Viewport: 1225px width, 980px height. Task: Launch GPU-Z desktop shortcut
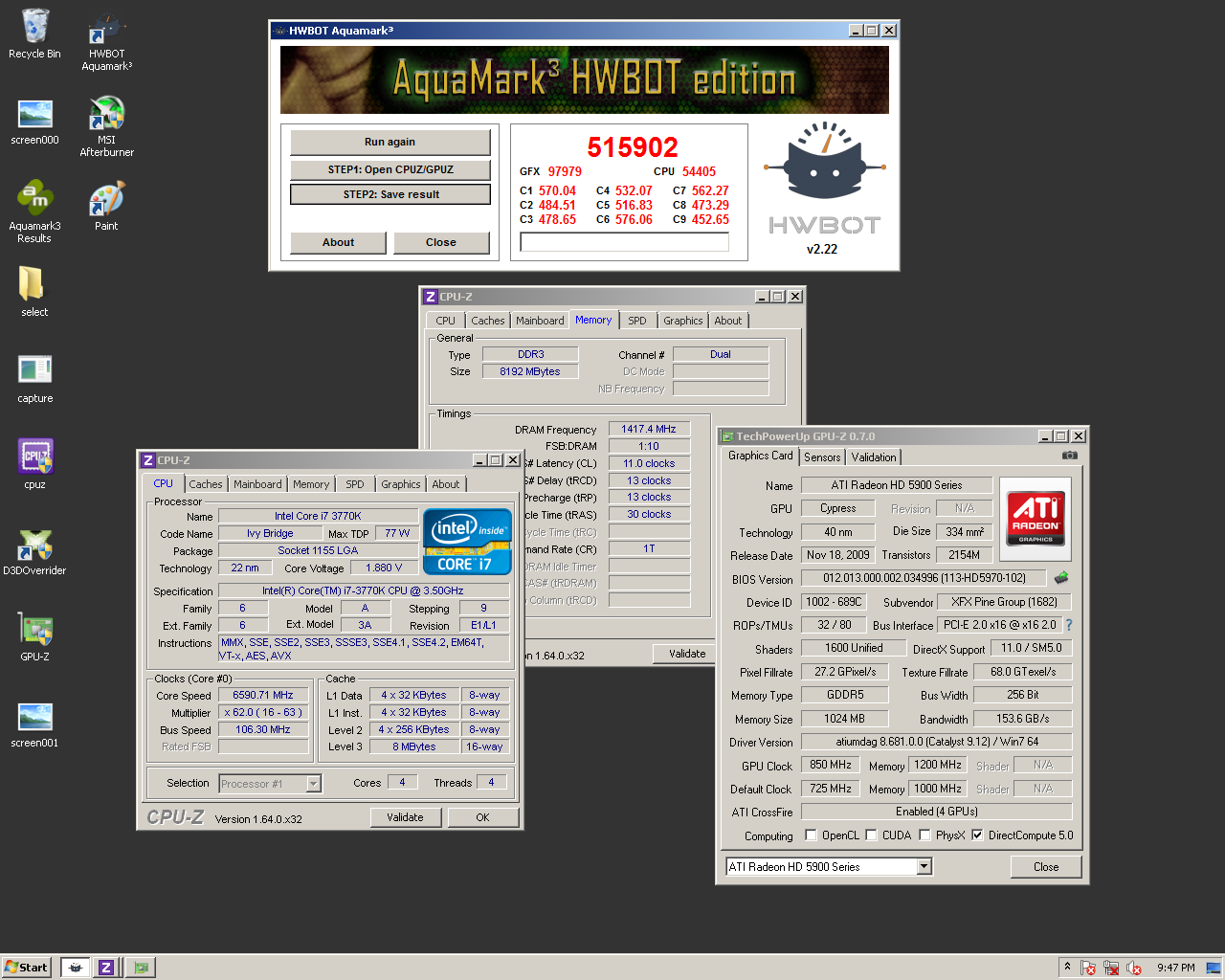[x=34, y=637]
